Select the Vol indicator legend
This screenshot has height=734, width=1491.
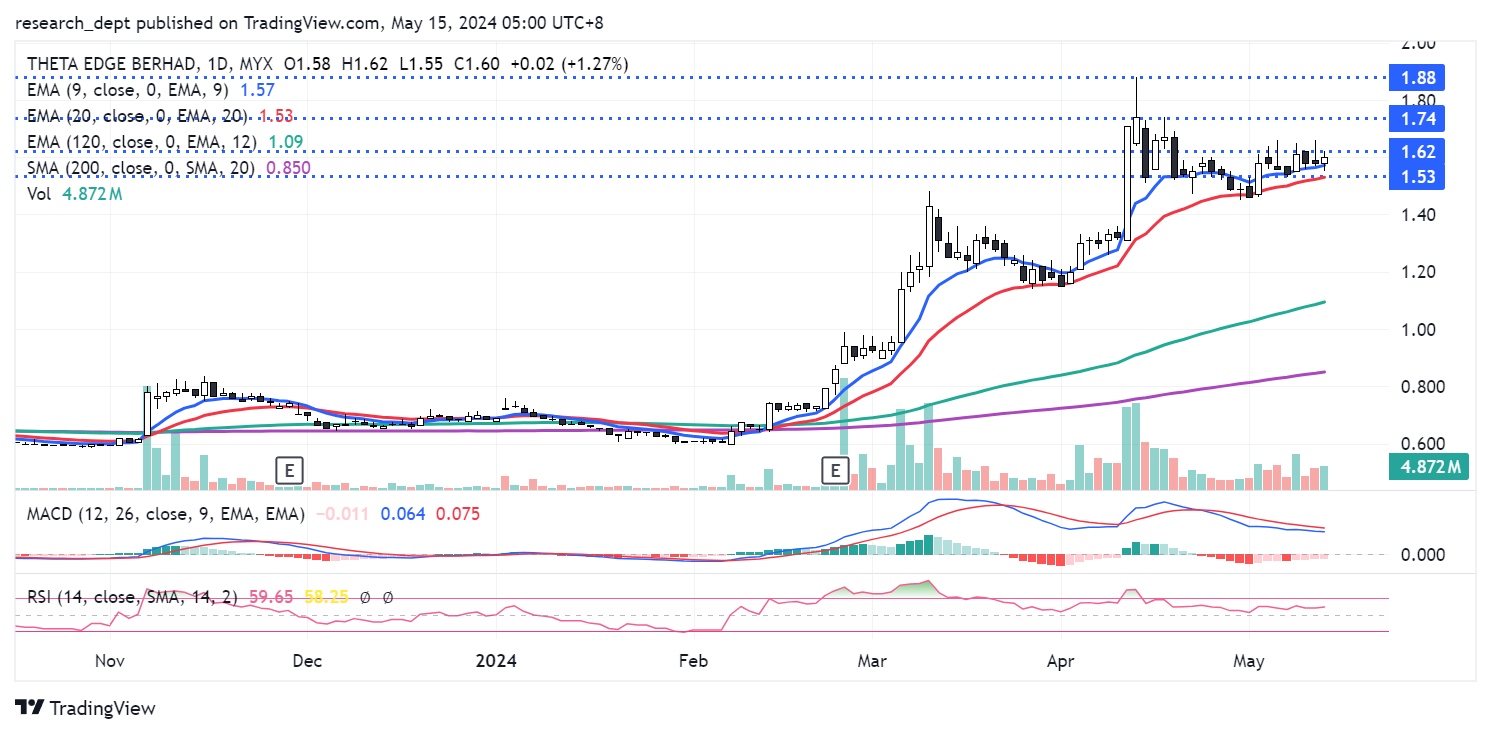[x=39, y=194]
